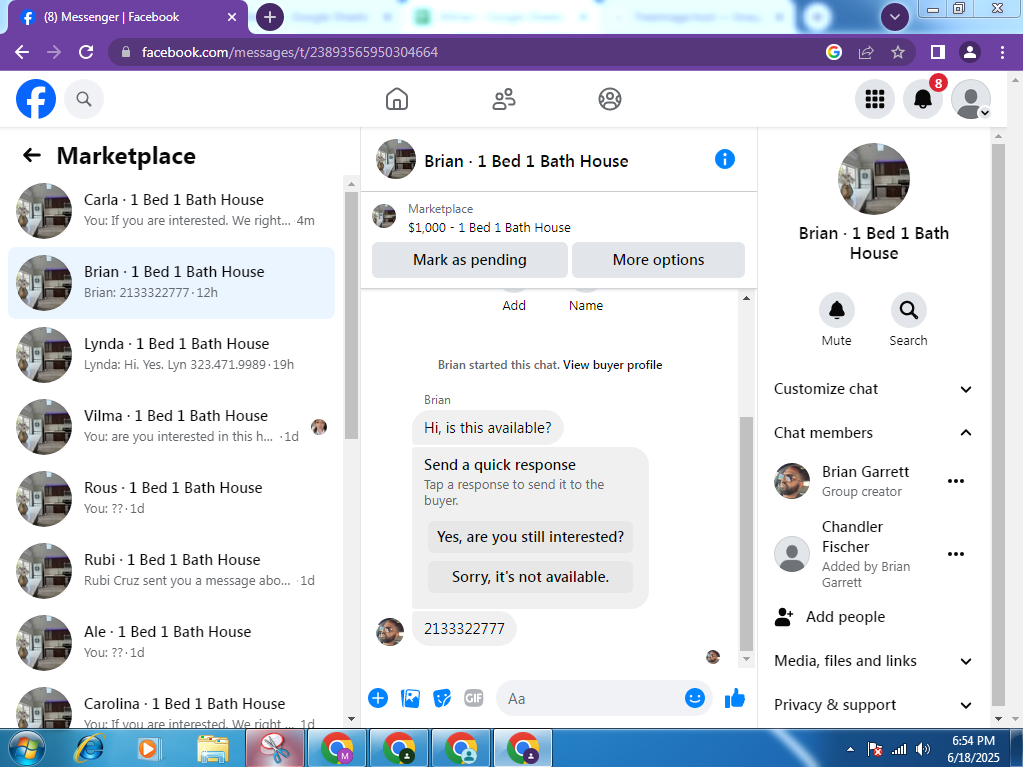Open the Facebook menu grid icon

click(875, 99)
